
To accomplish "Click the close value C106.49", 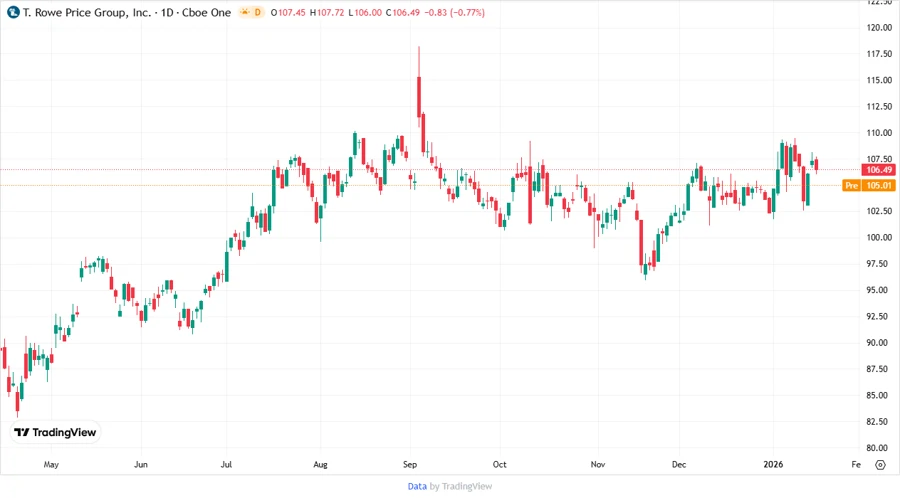I will [x=403, y=12].
